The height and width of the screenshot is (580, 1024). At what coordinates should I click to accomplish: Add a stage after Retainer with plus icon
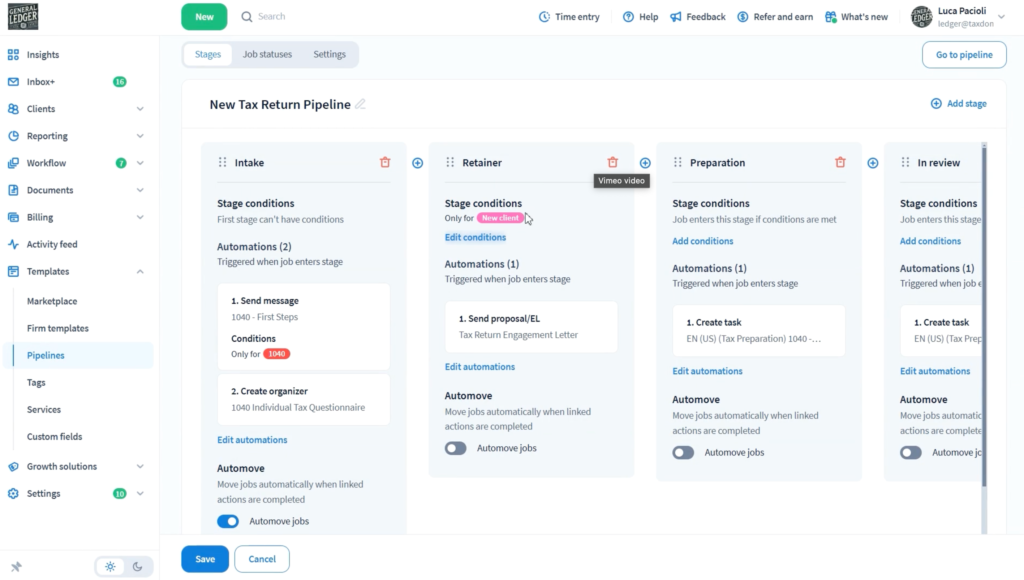pyautogui.click(x=644, y=162)
